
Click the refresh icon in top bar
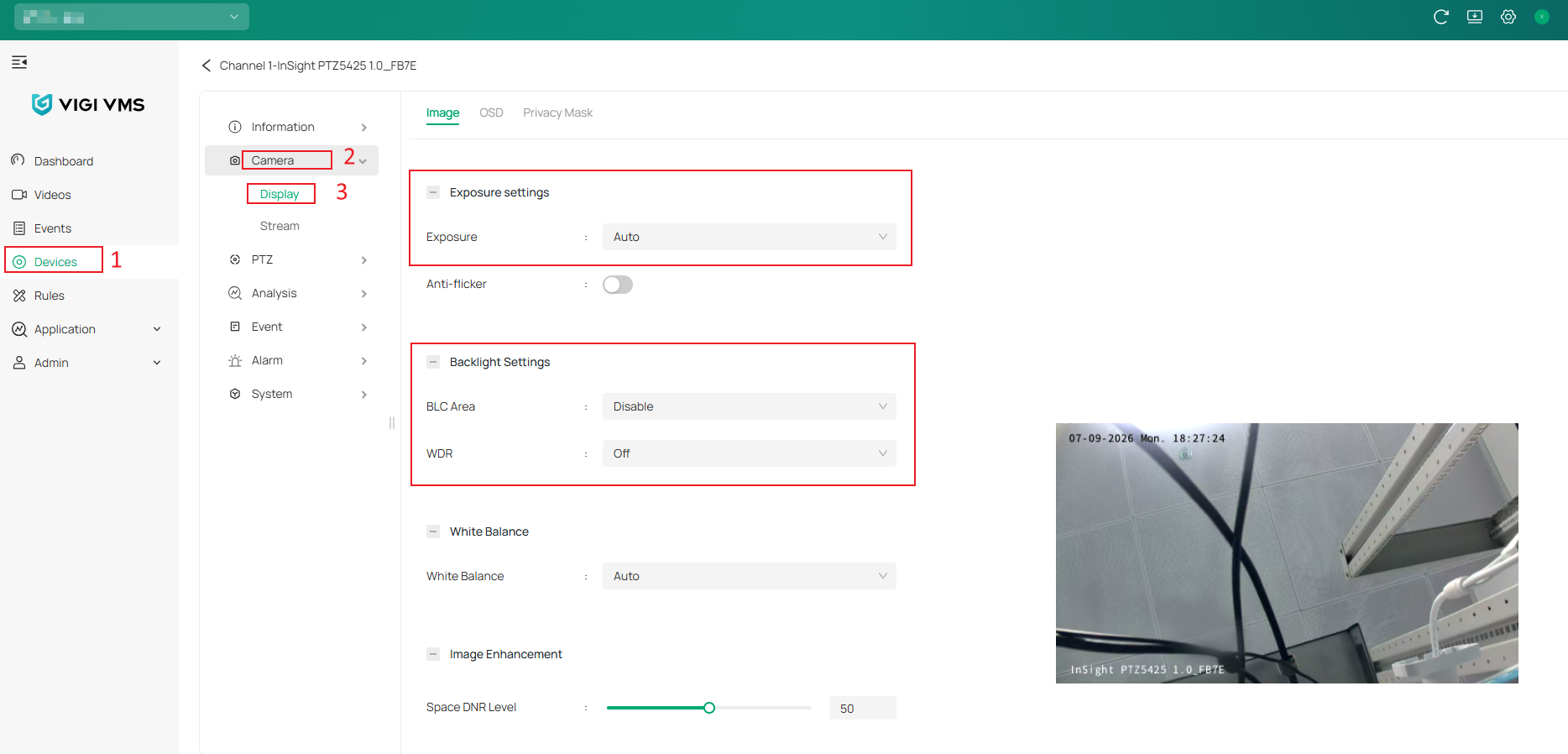pyautogui.click(x=1441, y=17)
